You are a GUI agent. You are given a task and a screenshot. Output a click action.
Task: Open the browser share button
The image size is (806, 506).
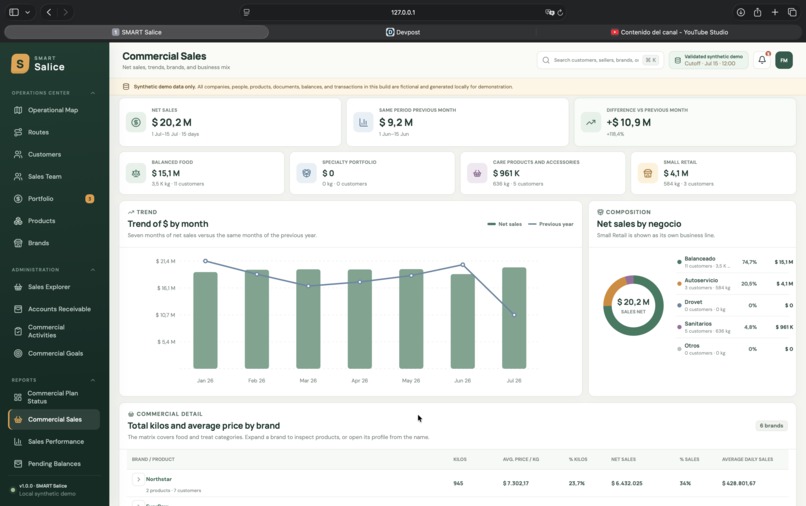pyautogui.click(x=757, y=12)
